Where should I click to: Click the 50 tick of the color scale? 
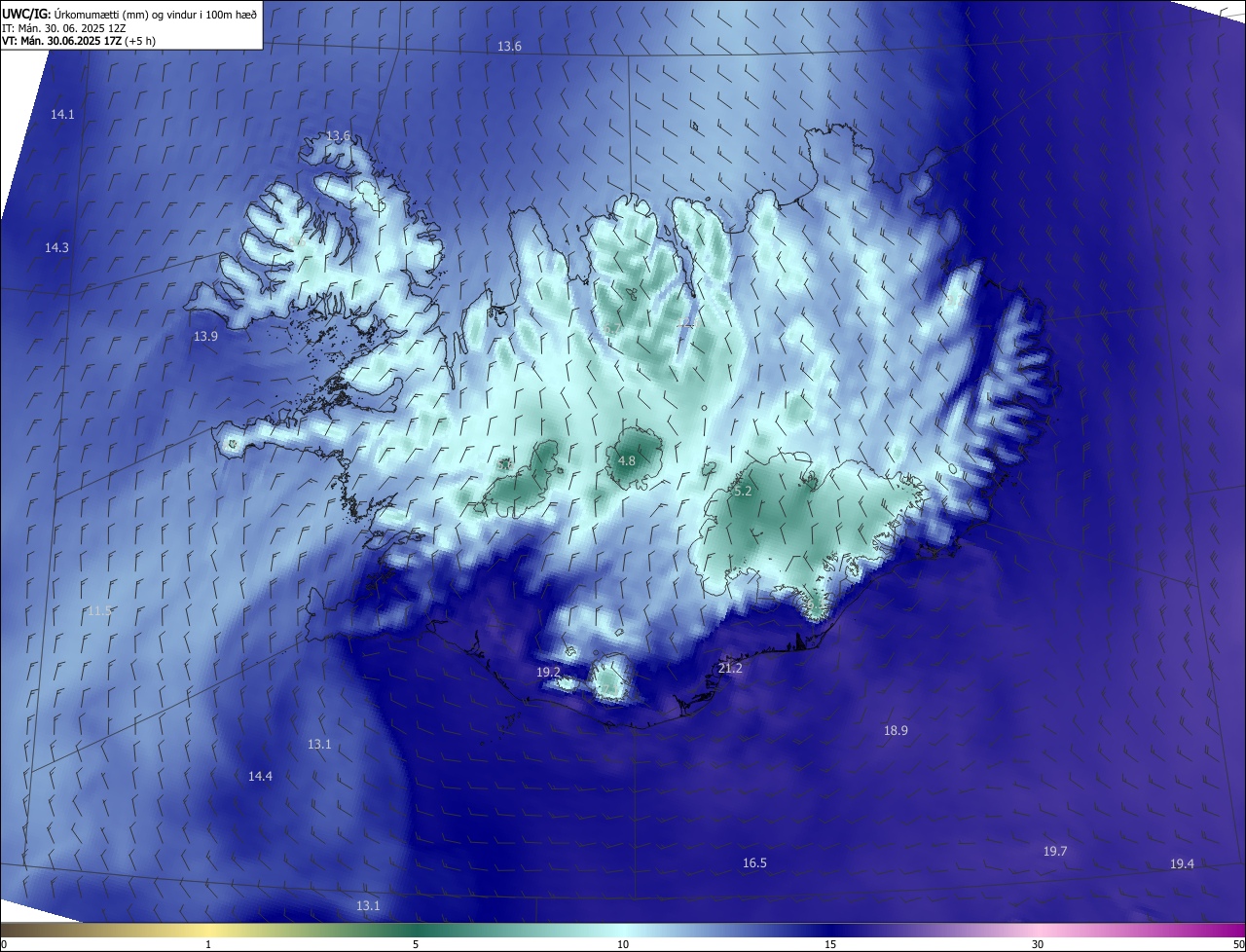(1238, 944)
